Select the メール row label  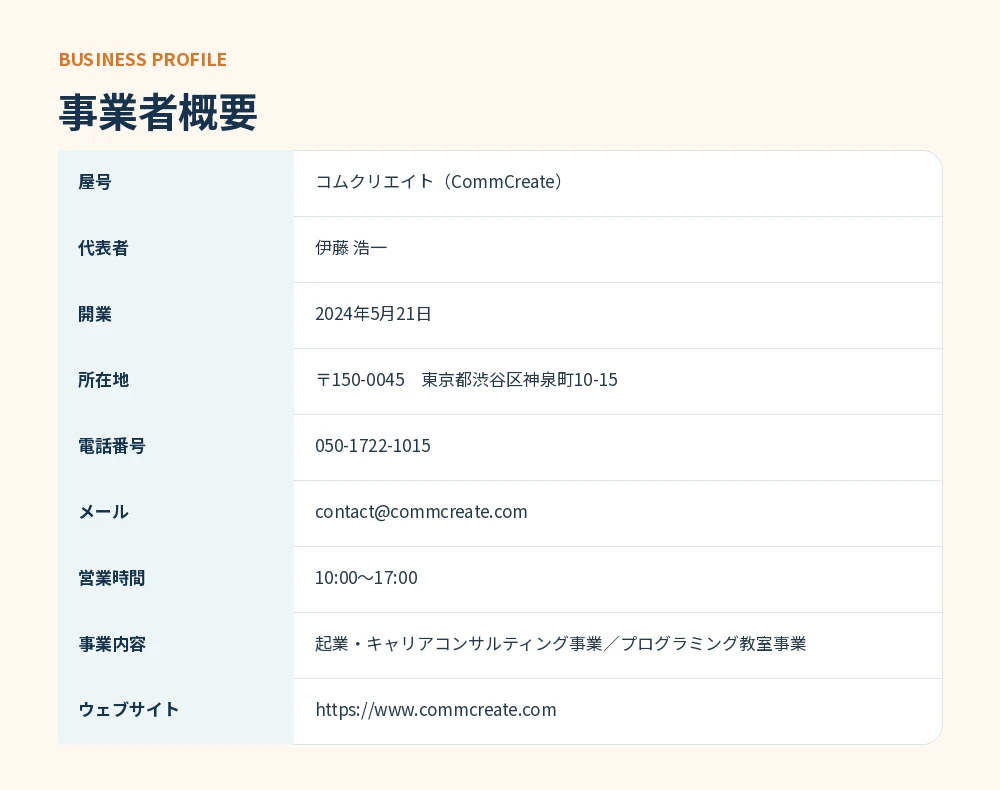click(x=103, y=512)
